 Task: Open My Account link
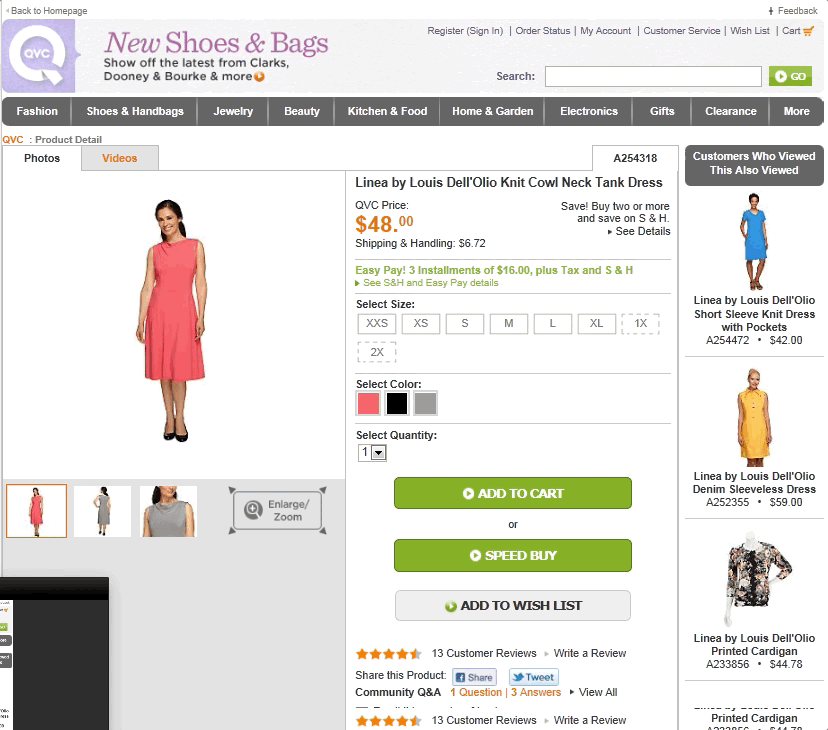click(606, 31)
